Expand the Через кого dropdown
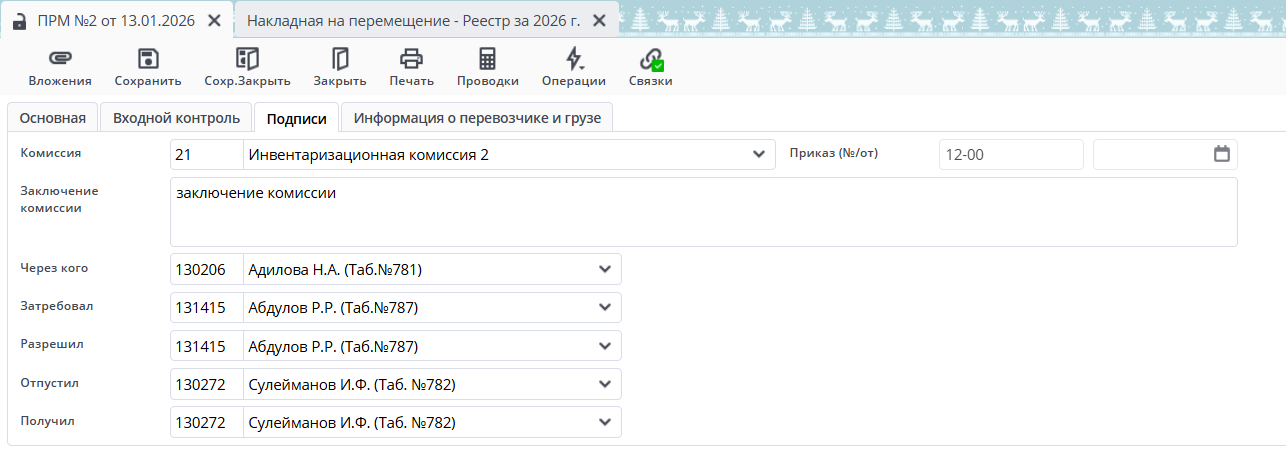Screen dimensions: 1286x458 coord(604,269)
